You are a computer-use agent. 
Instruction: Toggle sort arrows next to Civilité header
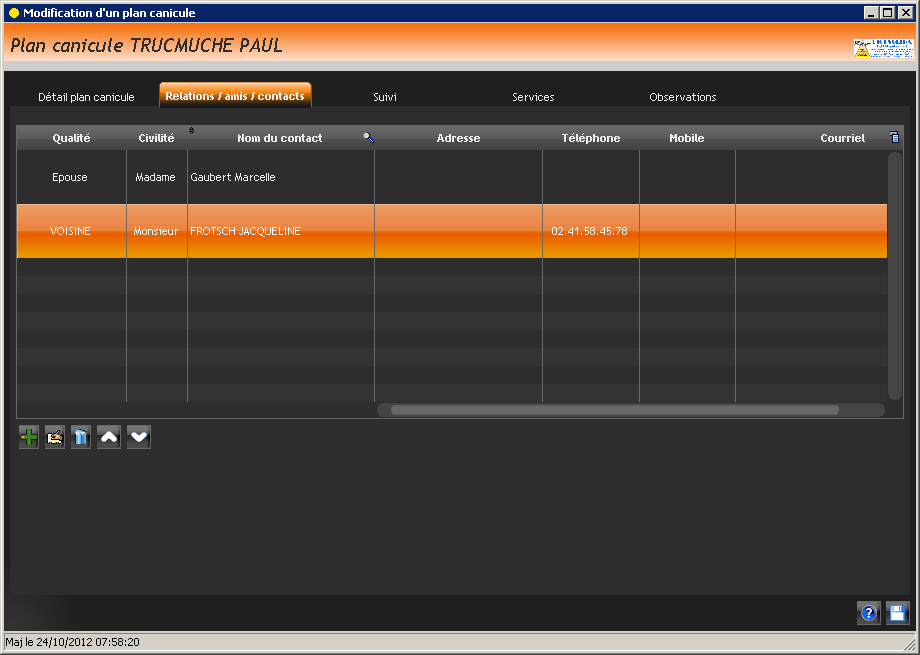point(192,131)
